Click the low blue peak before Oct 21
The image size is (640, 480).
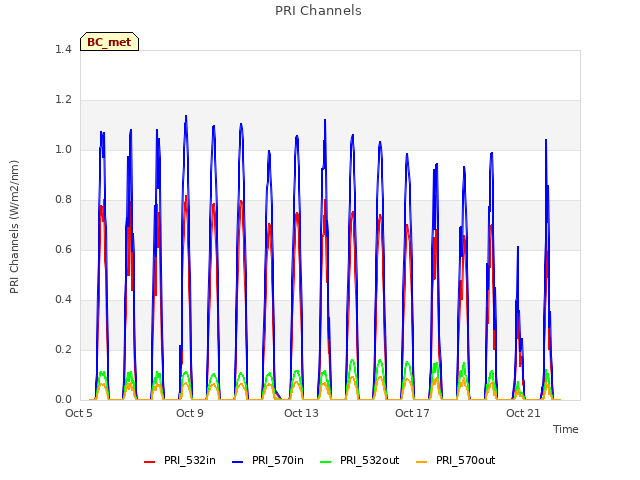(518, 247)
